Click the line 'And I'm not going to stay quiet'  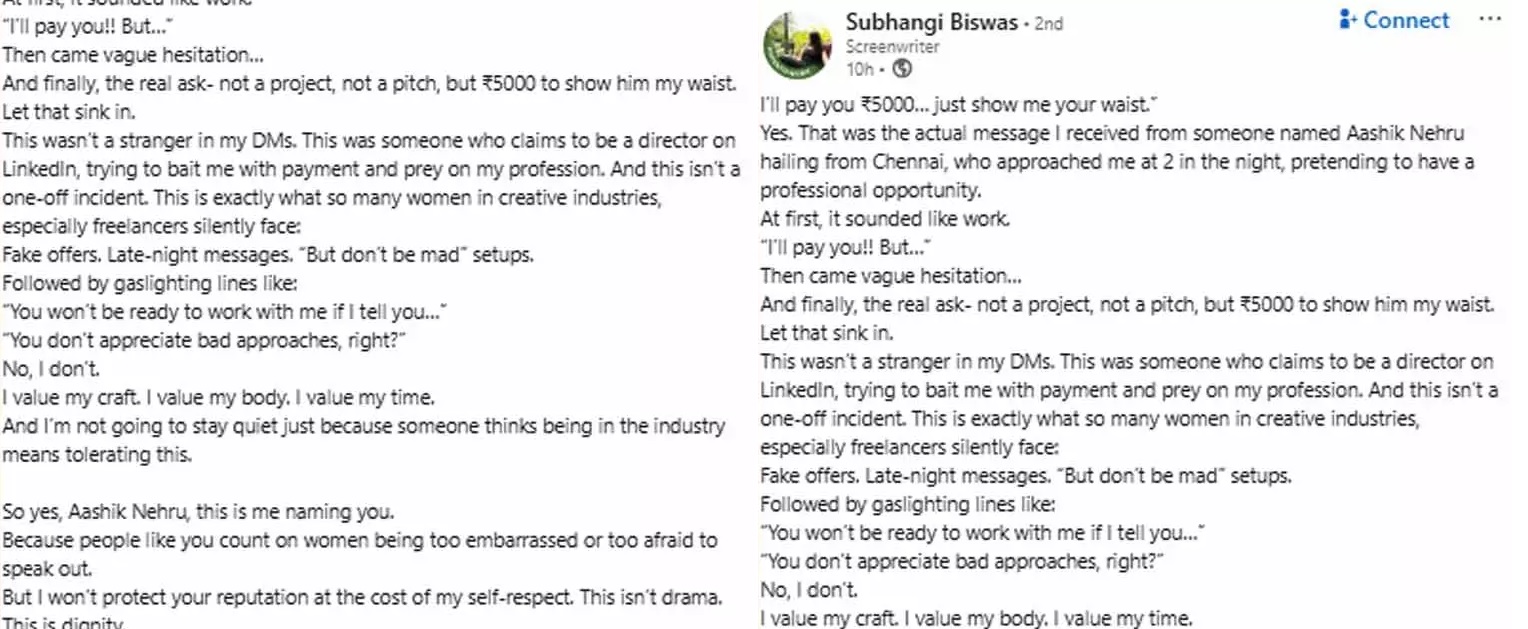(x=363, y=427)
